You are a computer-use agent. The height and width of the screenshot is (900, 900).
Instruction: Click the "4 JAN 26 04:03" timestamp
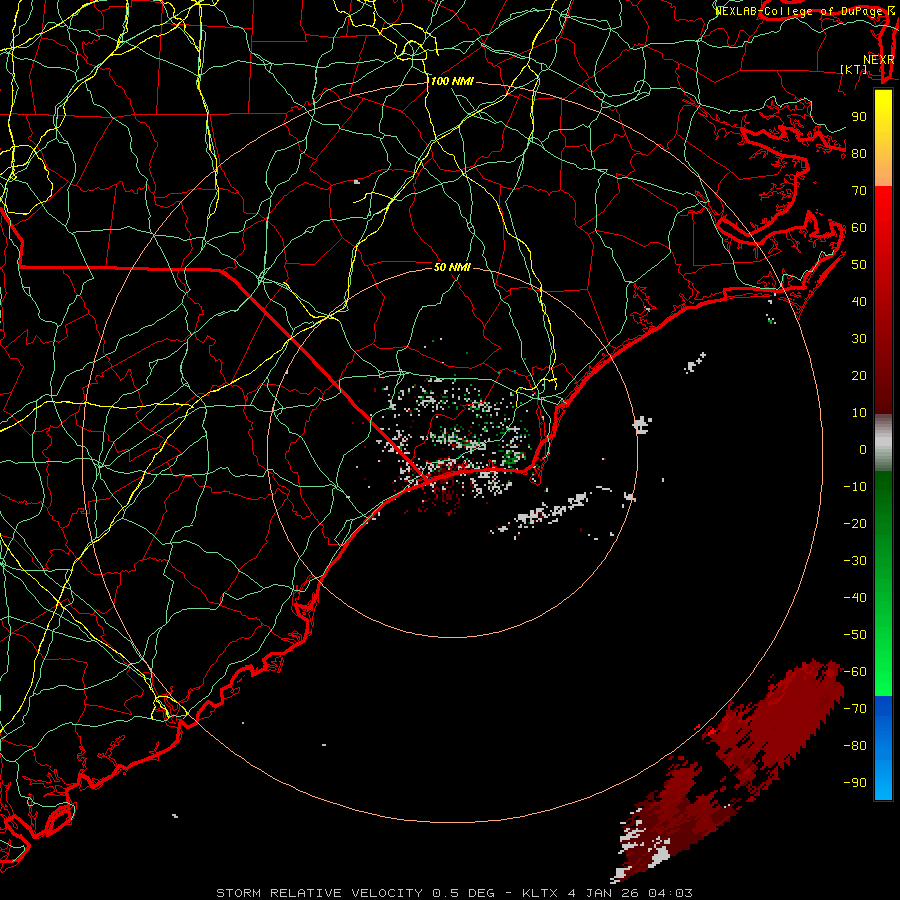(630, 893)
